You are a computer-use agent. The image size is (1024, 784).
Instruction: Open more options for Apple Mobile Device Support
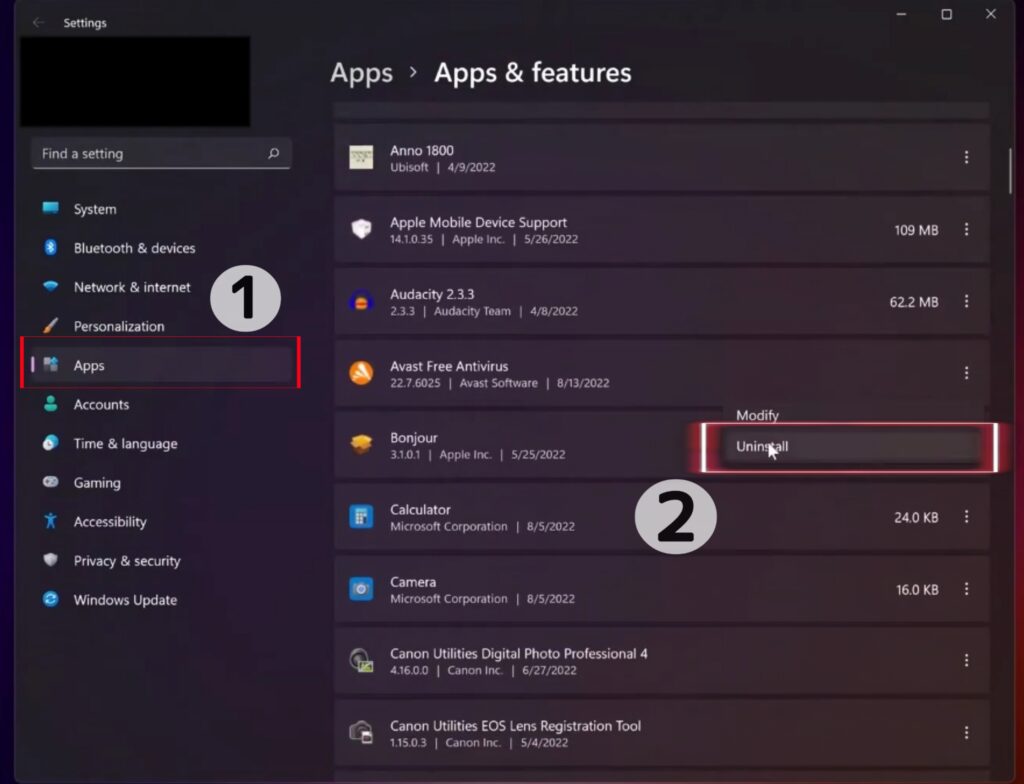click(x=966, y=229)
